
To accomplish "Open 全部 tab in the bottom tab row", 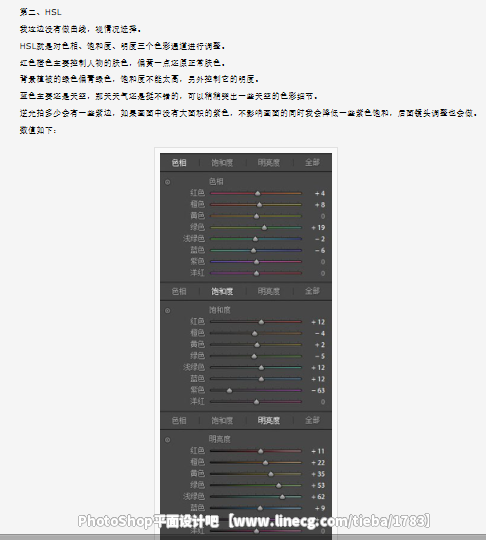I will pyautogui.click(x=312, y=420).
